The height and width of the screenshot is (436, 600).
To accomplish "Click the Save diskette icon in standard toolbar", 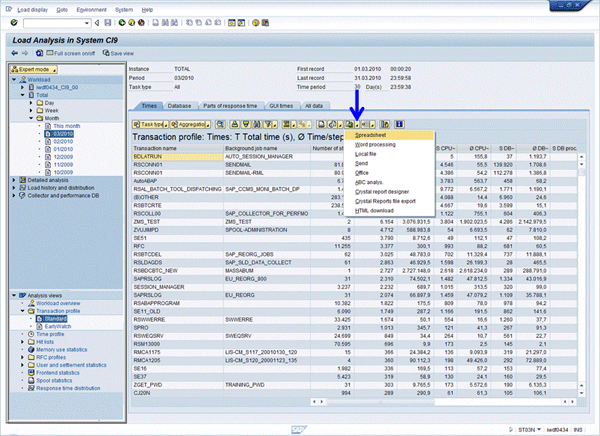I will [x=108, y=23].
